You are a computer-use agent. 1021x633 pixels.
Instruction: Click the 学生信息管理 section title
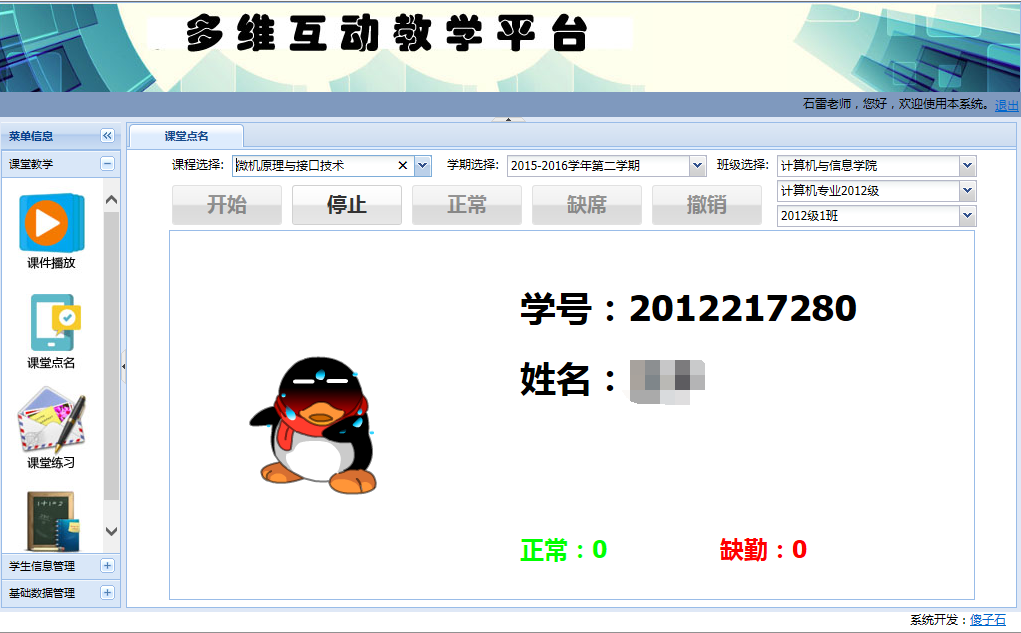pyautogui.click(x=42, y=566)
